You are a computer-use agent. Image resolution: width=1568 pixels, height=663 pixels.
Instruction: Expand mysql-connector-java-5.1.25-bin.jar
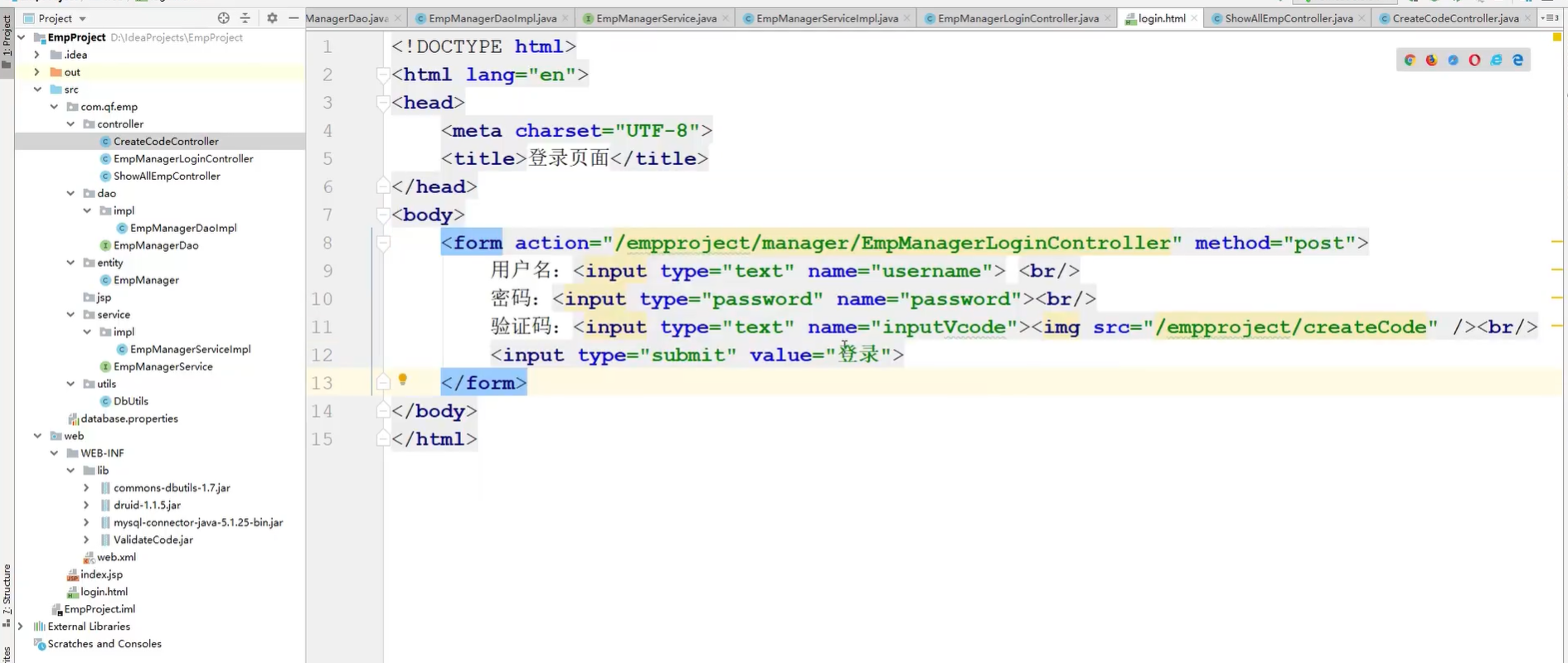86,522
